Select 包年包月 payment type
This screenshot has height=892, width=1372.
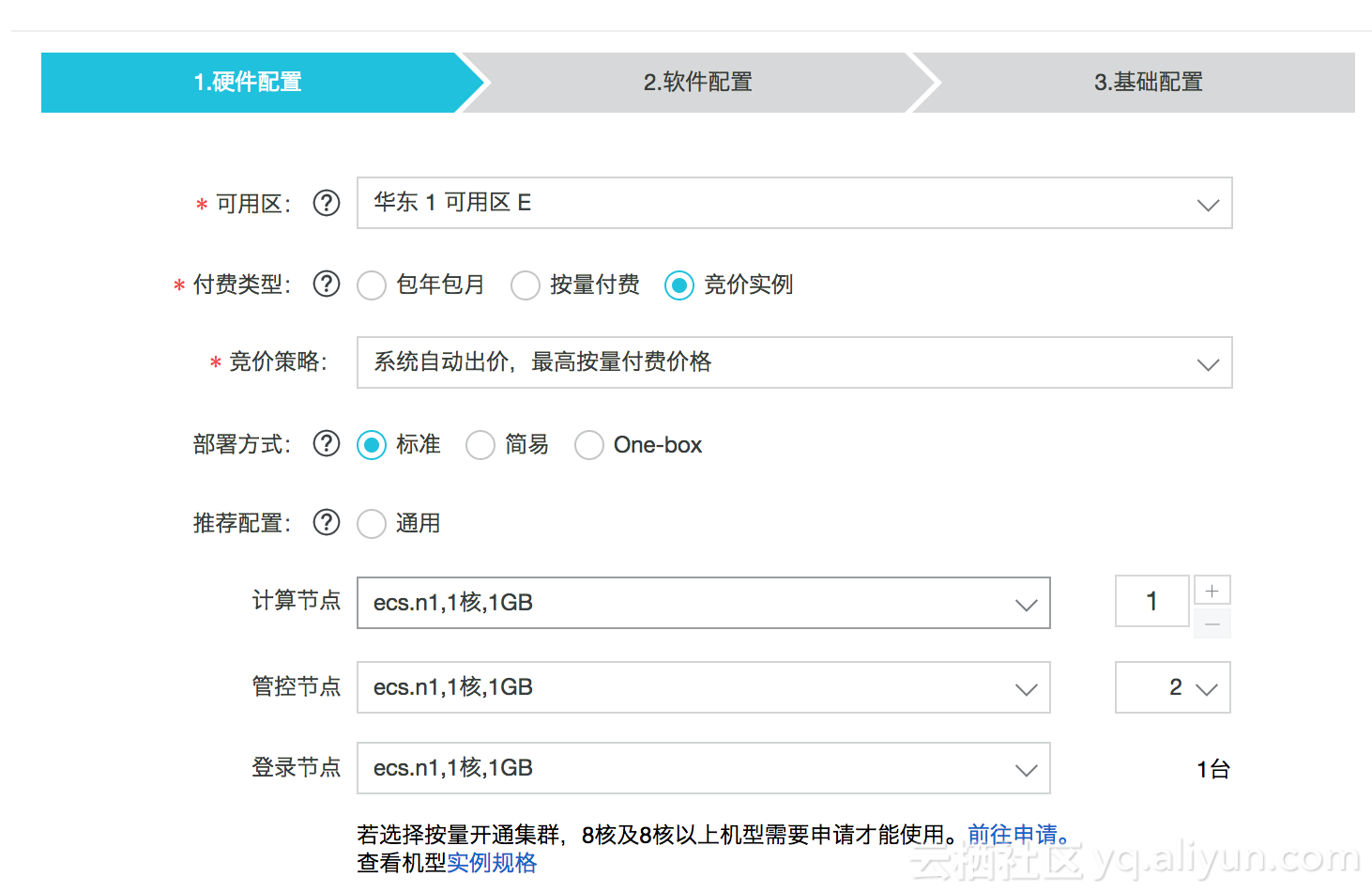click(372, 285)
